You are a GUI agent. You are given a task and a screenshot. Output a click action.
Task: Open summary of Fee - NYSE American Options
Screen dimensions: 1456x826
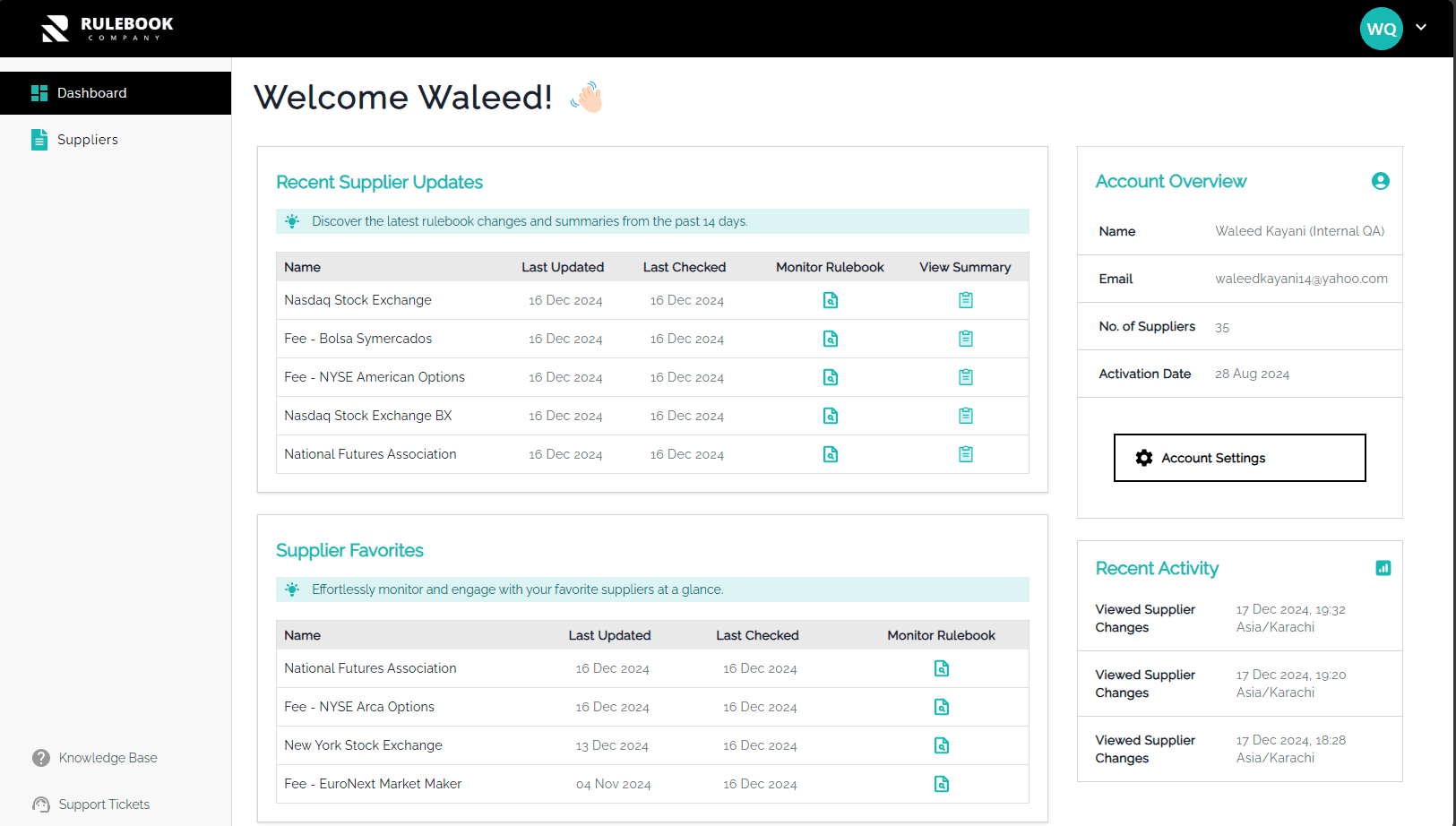[965, 377]
